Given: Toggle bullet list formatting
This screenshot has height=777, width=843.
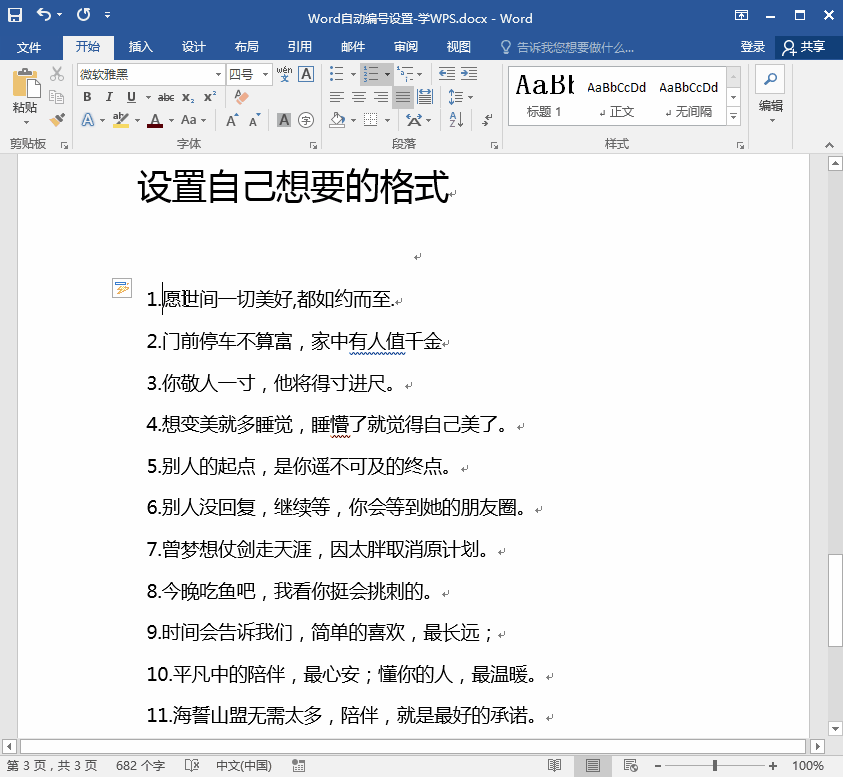Looking at the screenshot, I should [x=336, y=73].
